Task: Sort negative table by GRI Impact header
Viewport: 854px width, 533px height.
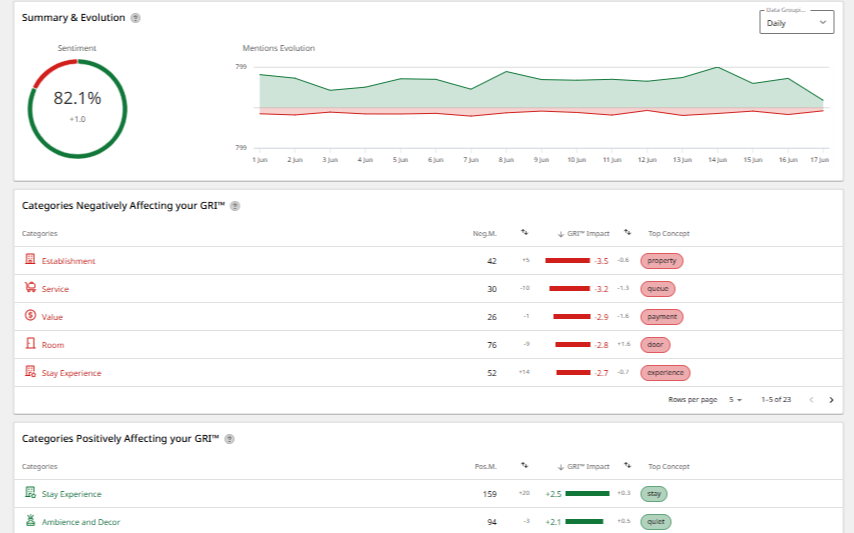Action: [583, 234]
